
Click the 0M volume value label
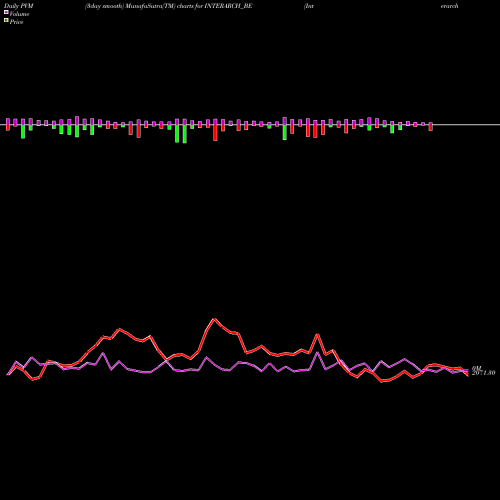477,368
